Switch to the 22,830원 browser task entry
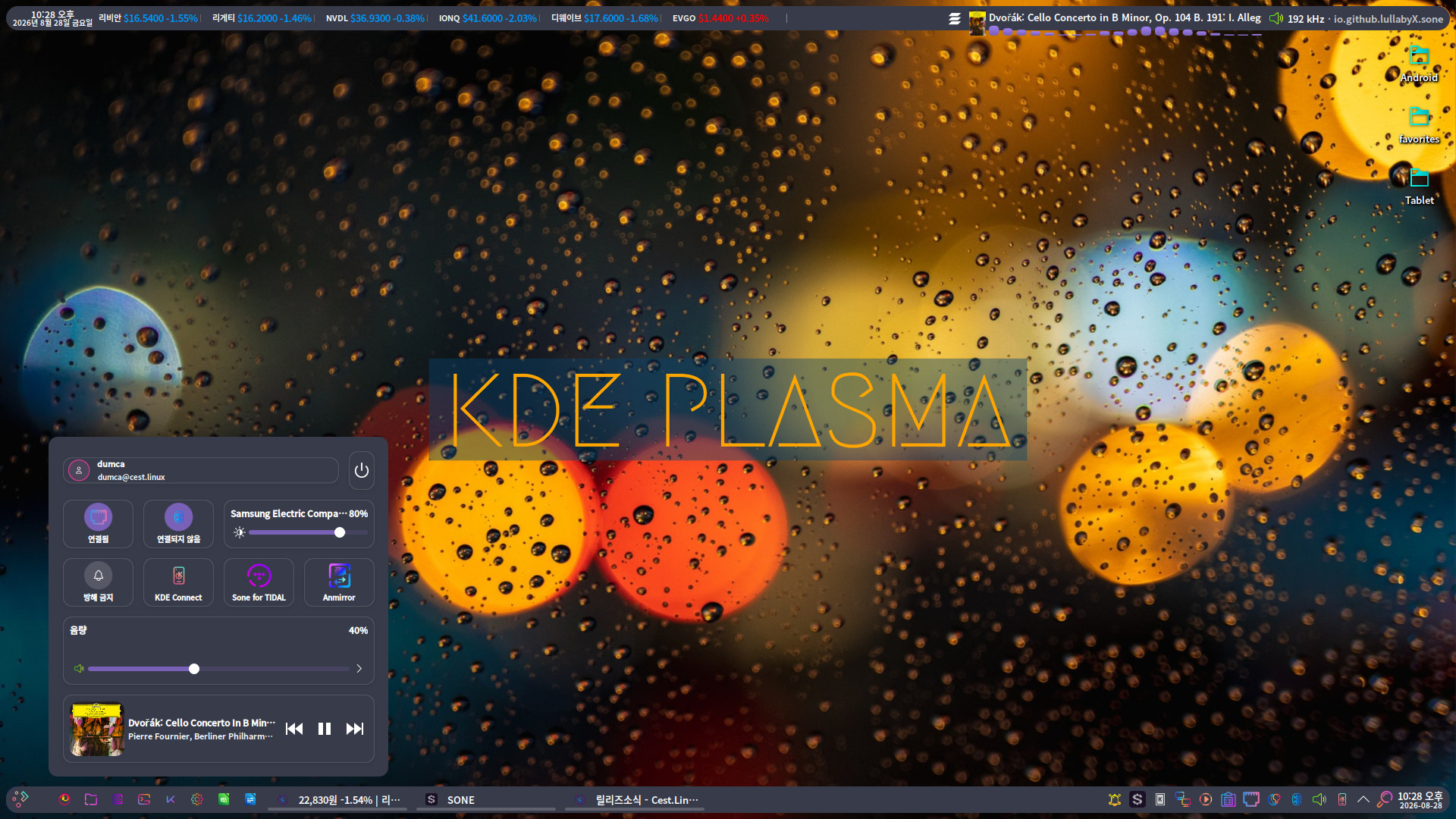This screenshot has width=1456, height=819. (338, 800)
